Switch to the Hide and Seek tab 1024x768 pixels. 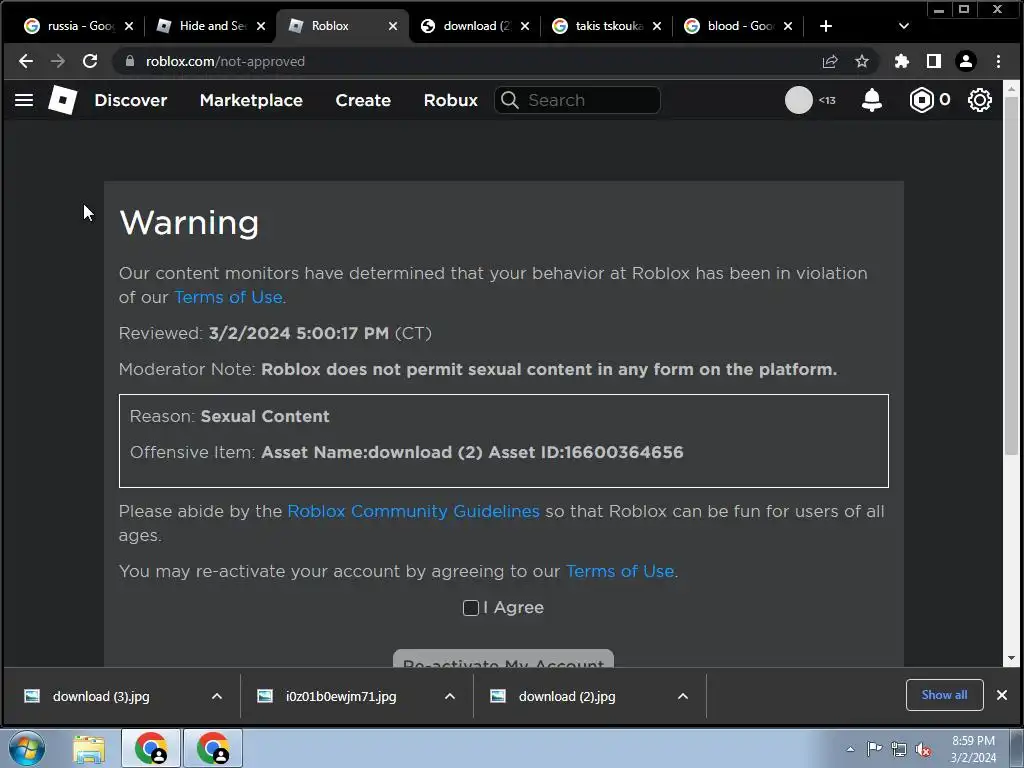(x=210, y=26)
